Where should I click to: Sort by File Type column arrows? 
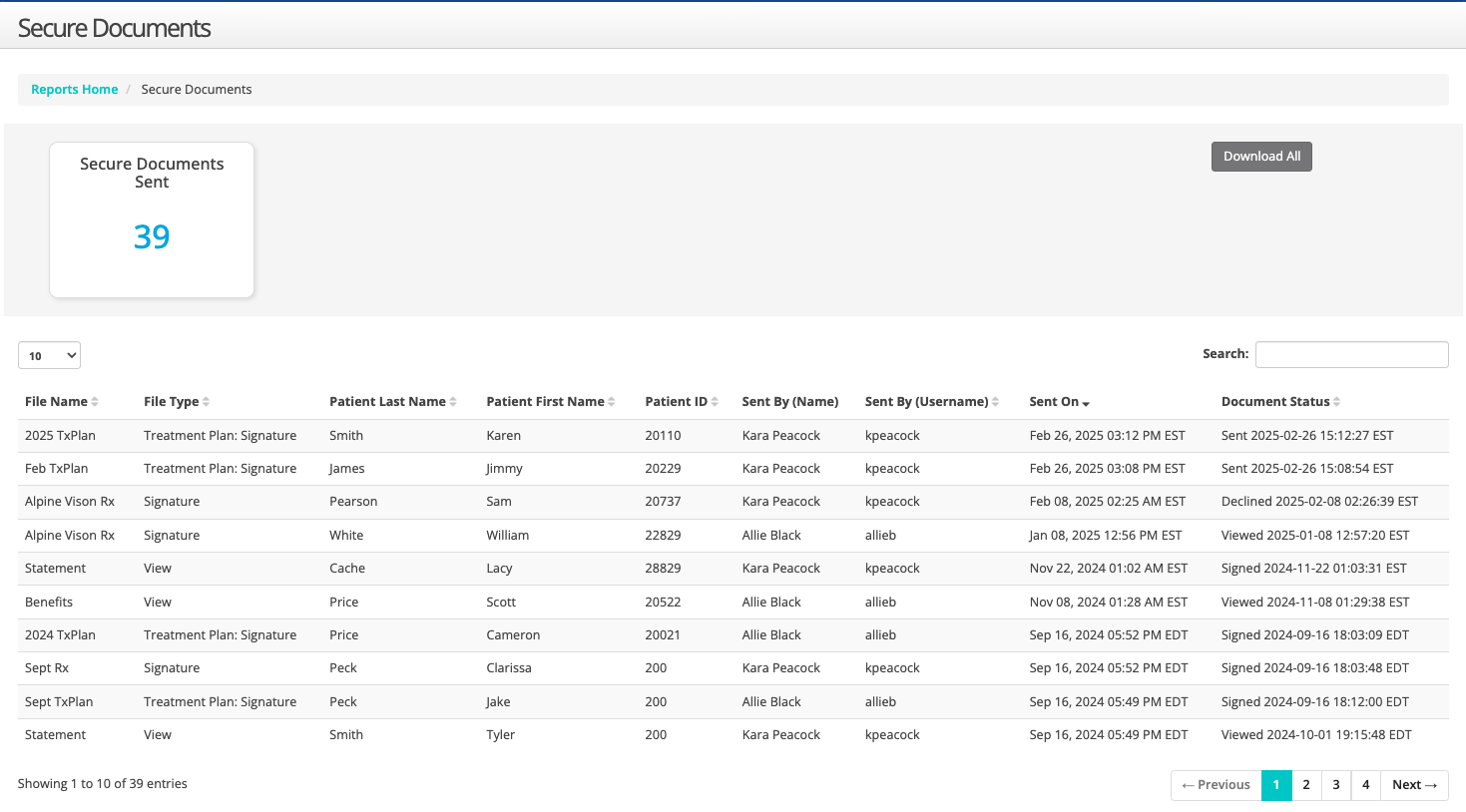tap(206, 402)
